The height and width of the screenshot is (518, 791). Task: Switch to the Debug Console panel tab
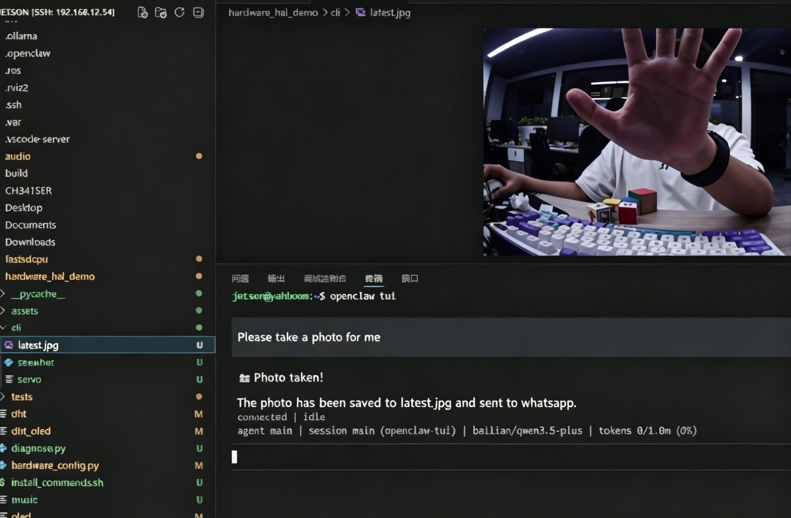point(325,278)
